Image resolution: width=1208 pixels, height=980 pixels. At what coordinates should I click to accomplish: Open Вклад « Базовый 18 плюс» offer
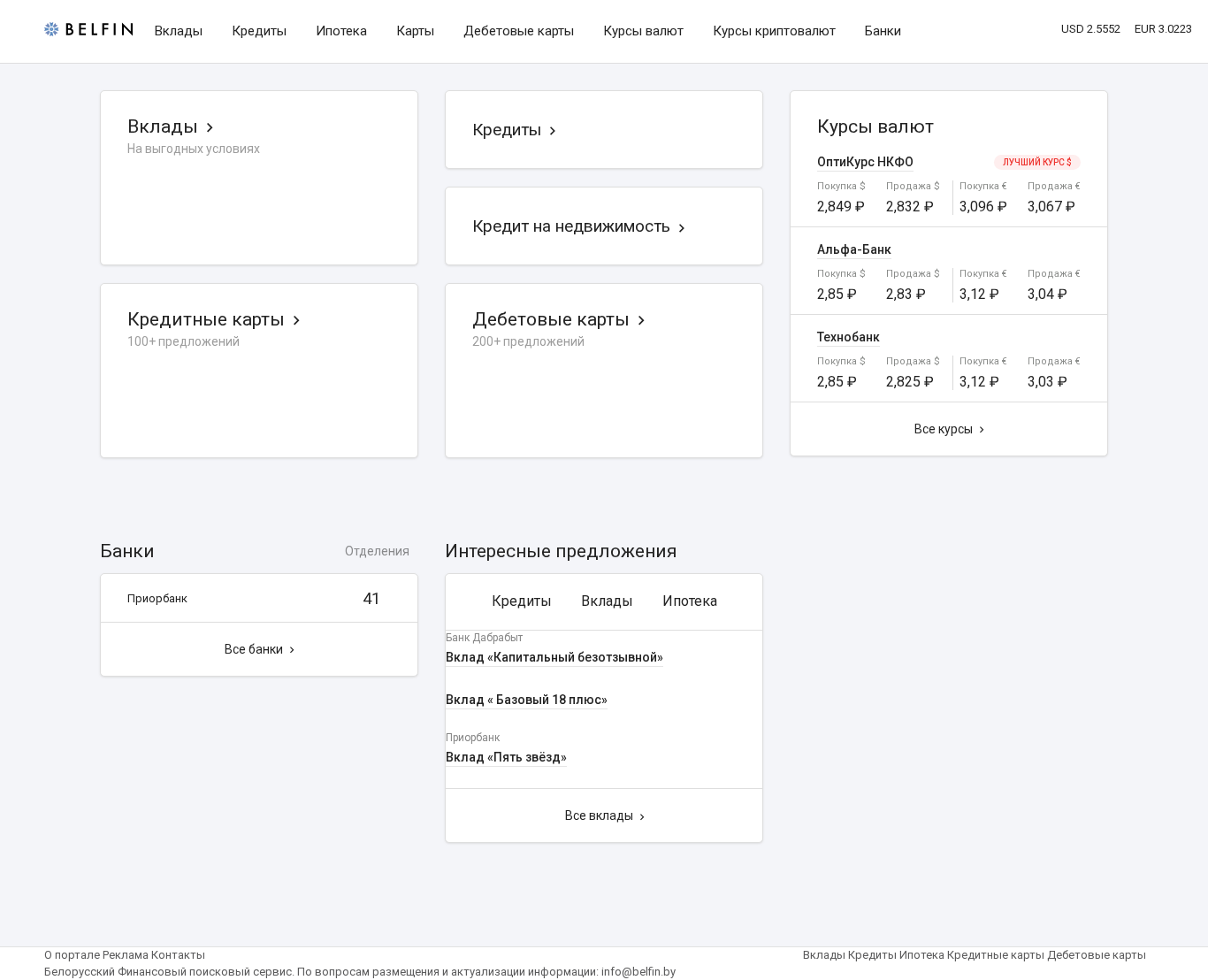(526, 700)
